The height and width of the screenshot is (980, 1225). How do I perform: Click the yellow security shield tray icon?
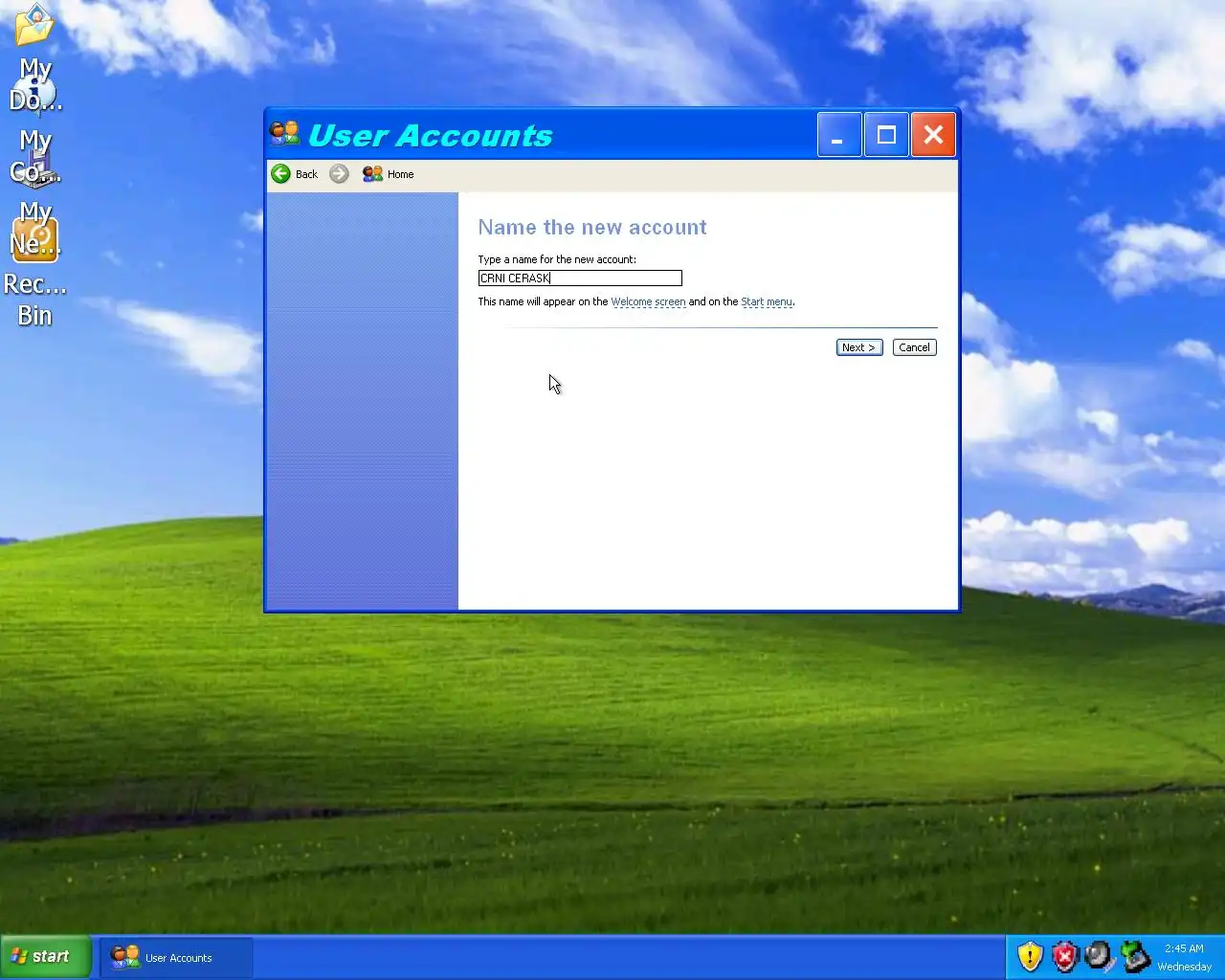coord(1030,956)
